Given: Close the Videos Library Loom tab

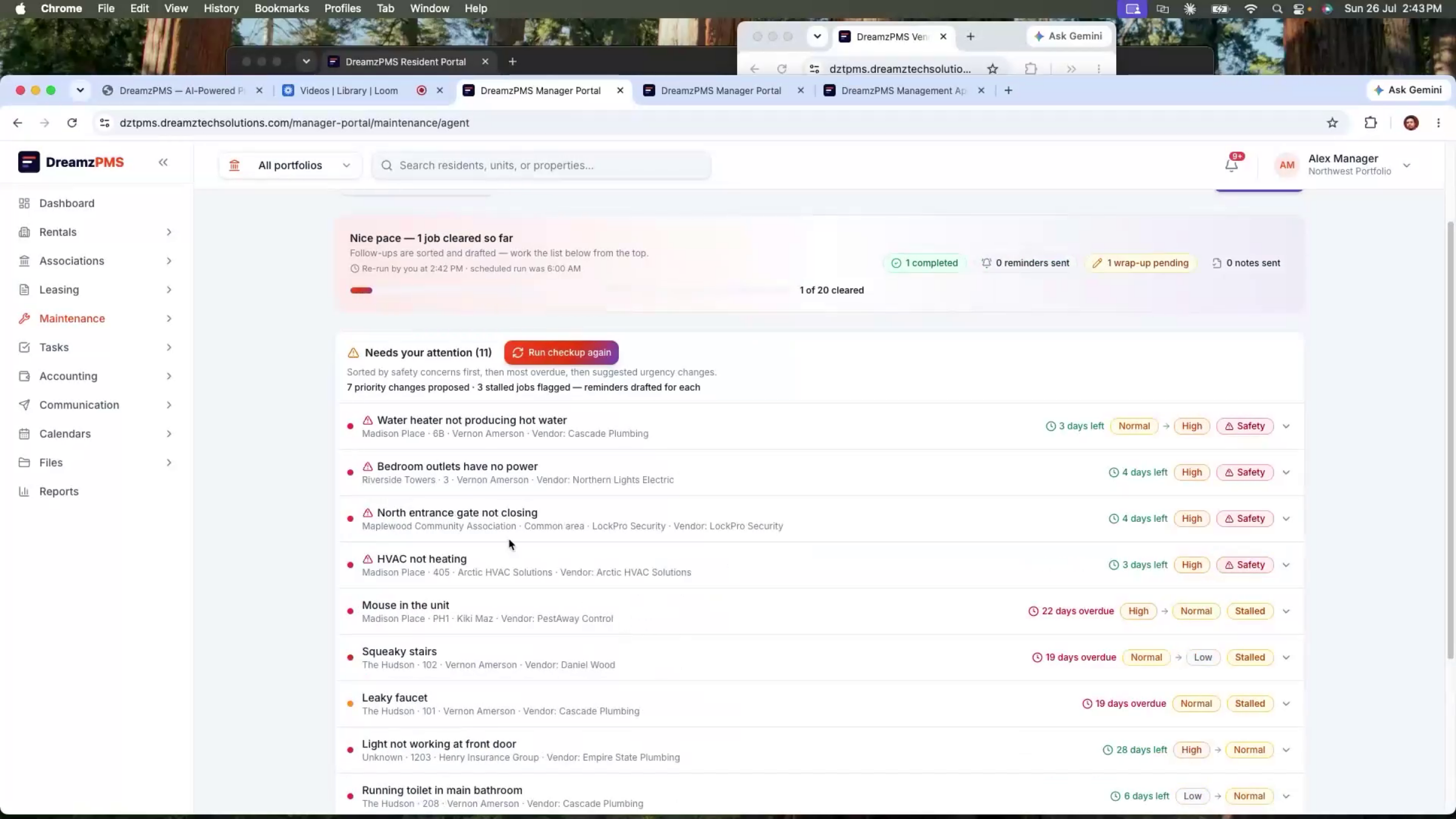Looking at the screenshot, I should (440, 90).
